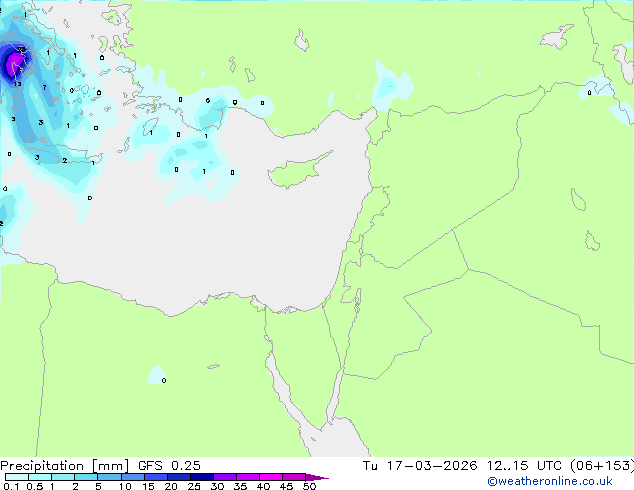This screenshot has height=490, width=634.
Task: Click the legend value label '25'
Action: [x=194, y=486]
